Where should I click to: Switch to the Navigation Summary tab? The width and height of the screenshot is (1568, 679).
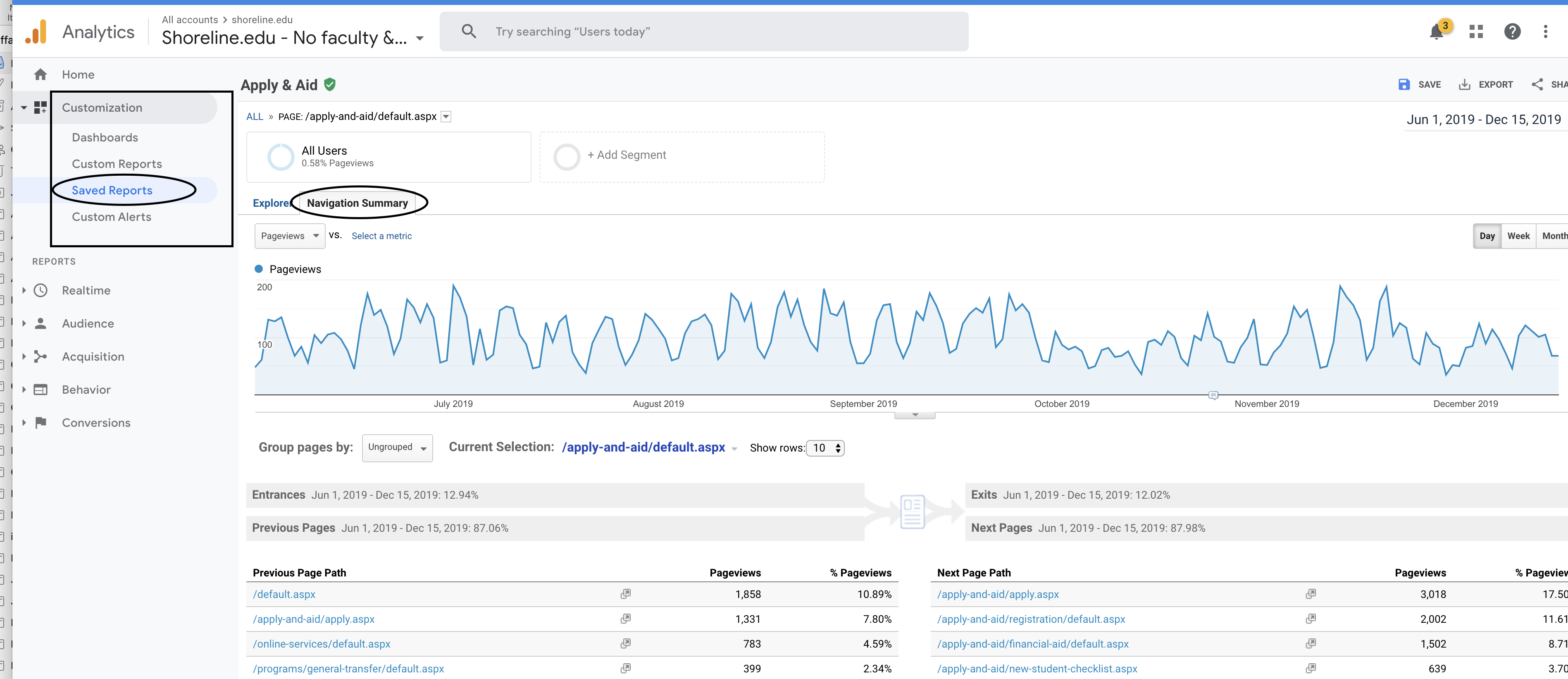(357, 203)
